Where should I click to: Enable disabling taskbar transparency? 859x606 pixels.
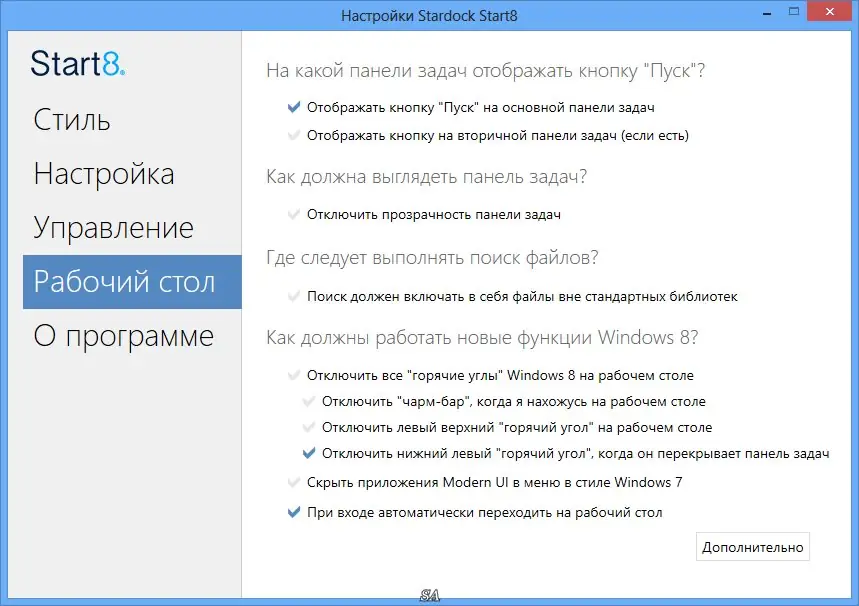click(x=293, y=212)
